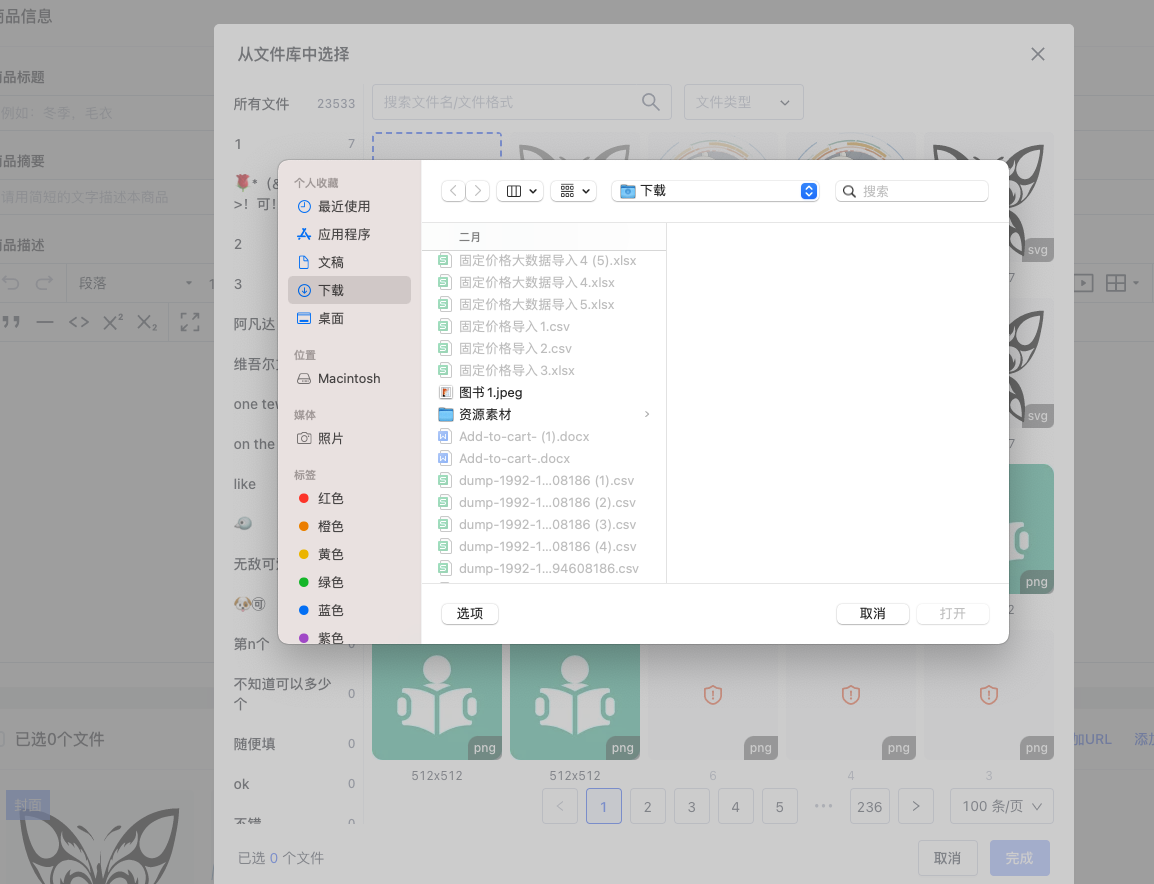Open 照片 under media section
The width and height of the screenshot is (1154, 884).
[330, 439]
